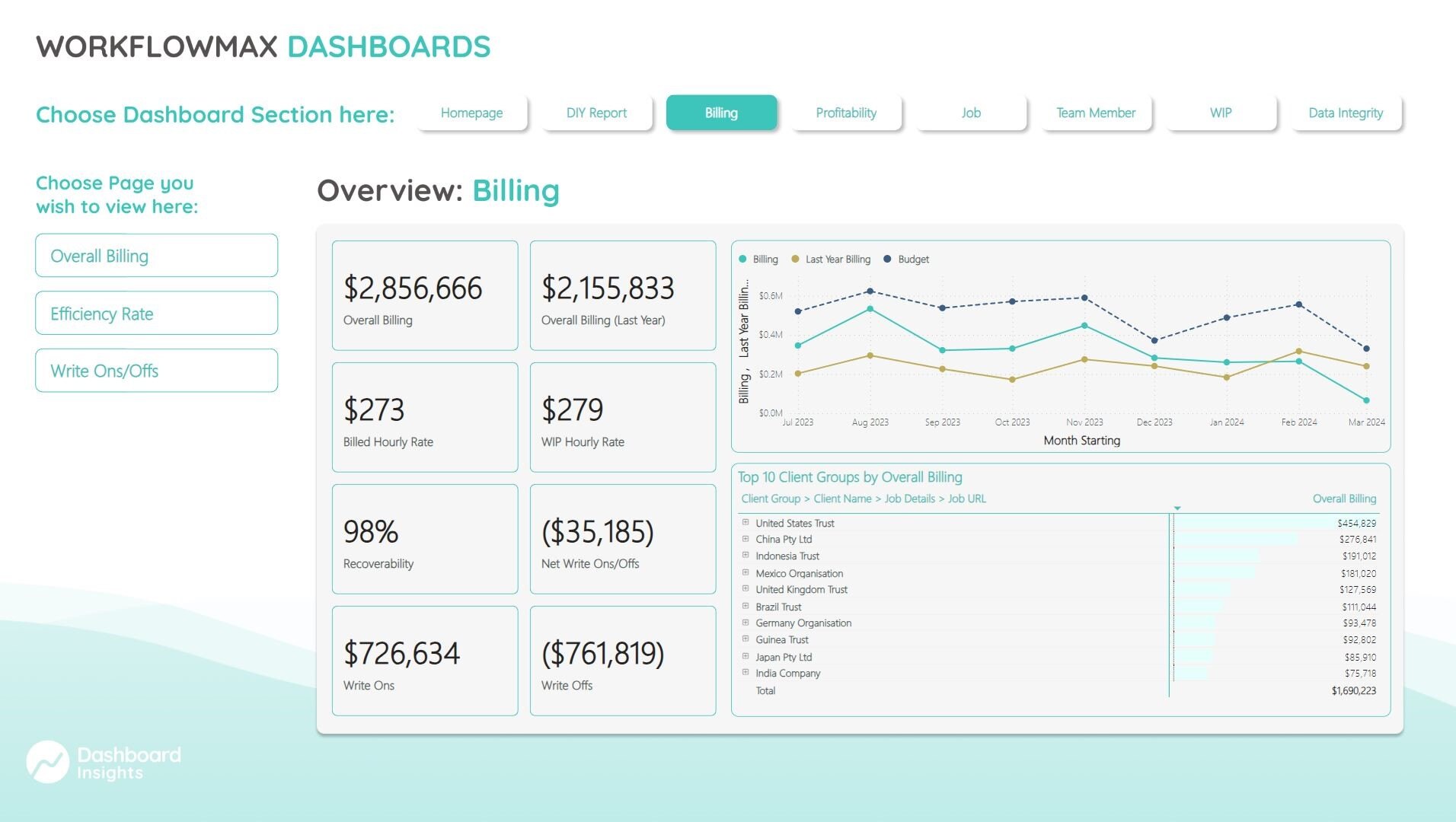Image resolution: width=1456 pixels, height=822 pixels.
Task: Open the Profitability section
Action: [846, 113]
